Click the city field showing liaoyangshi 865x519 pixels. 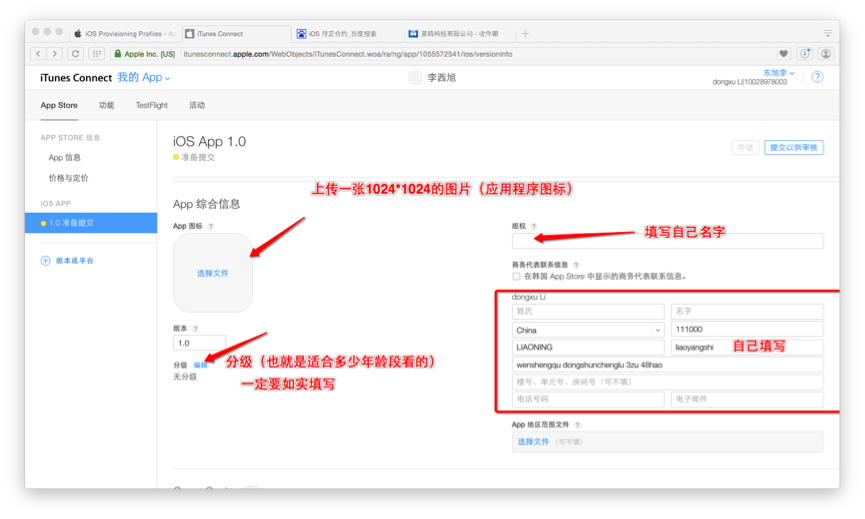747,347
